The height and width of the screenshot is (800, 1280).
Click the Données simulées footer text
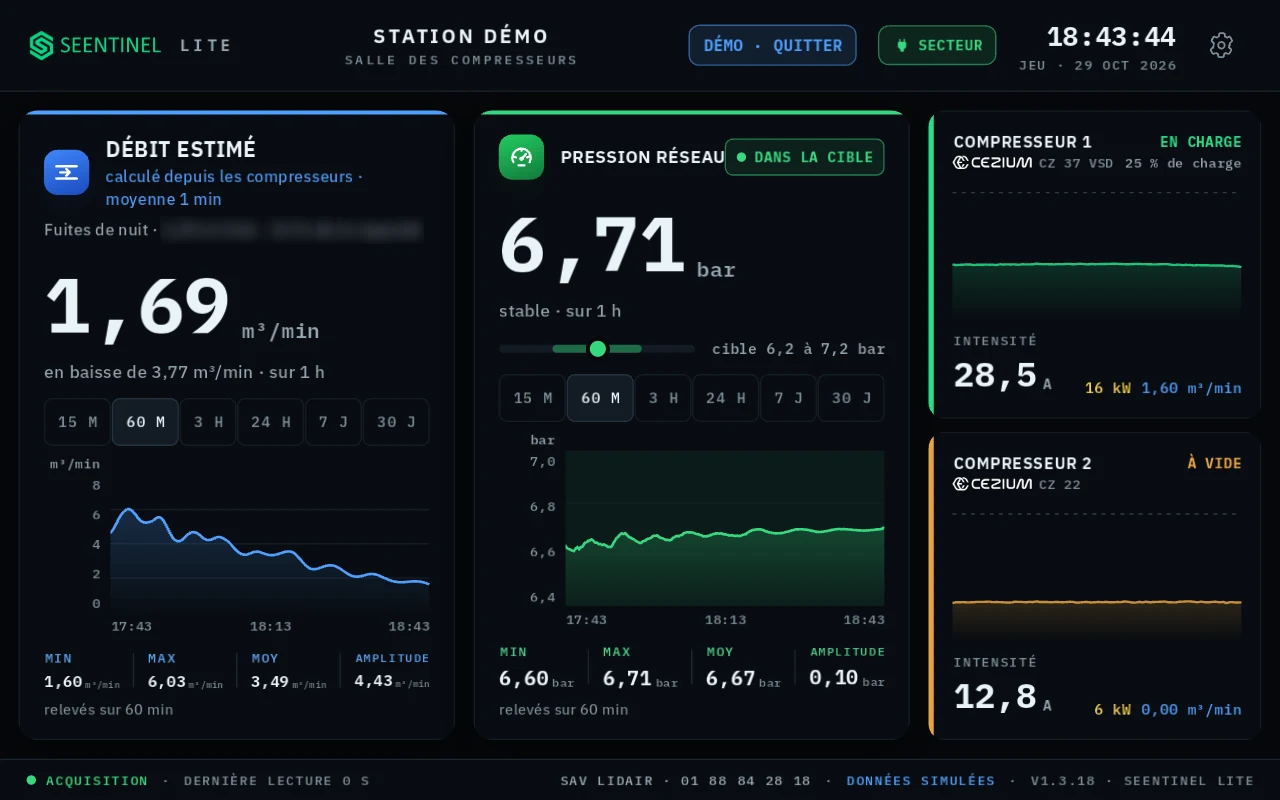[921, 781]
